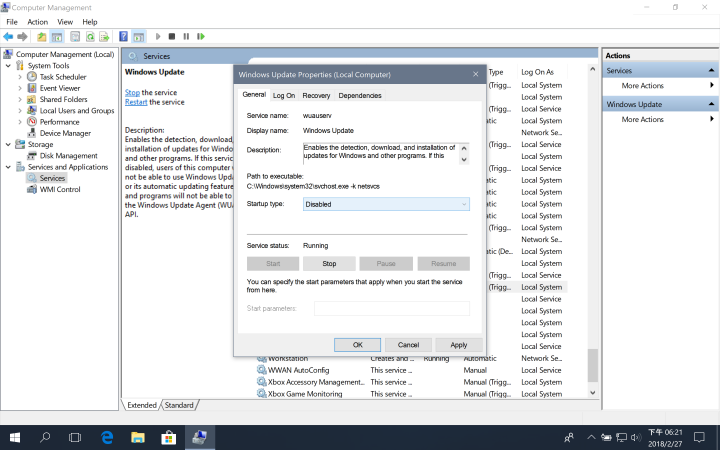720x450 pixels.
Task: Open Disk Management from the tree
Action: pos(68,156)
